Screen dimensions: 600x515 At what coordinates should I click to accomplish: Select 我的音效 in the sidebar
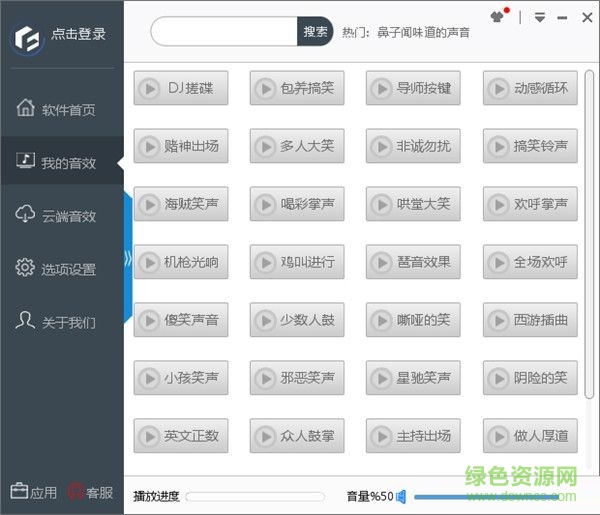tap(62, 162)
